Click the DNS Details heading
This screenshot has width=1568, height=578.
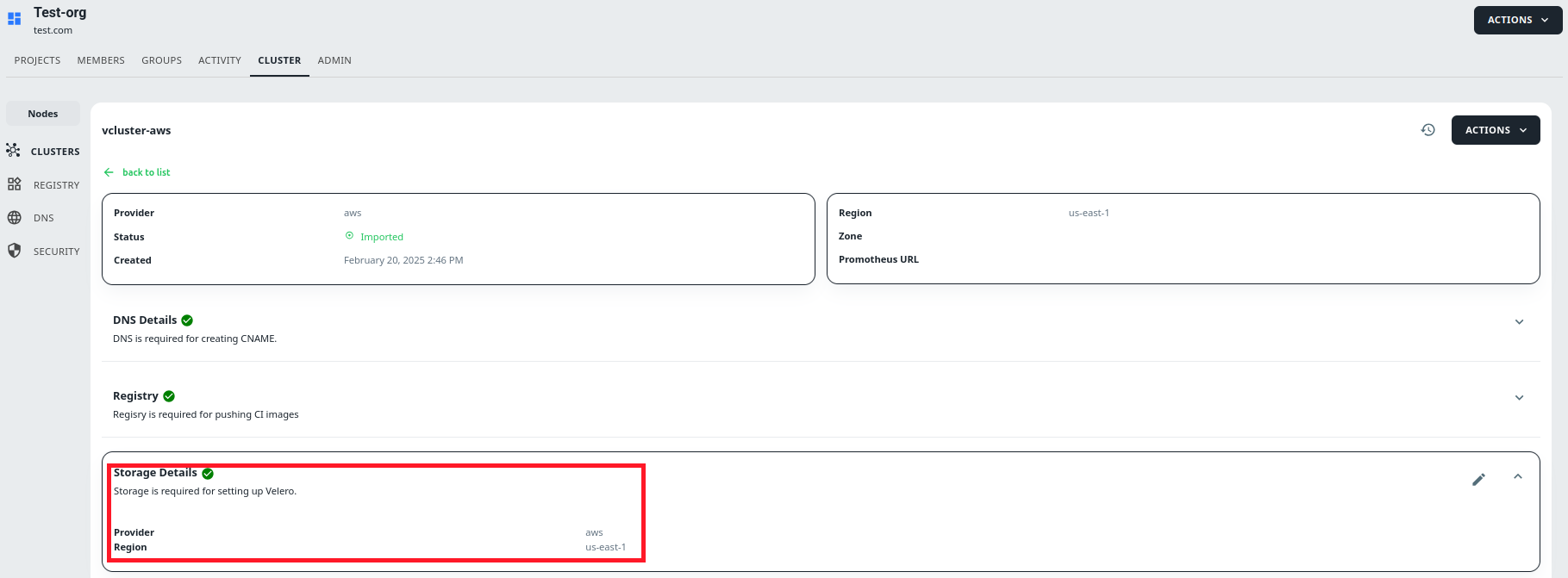coord(145,320)
